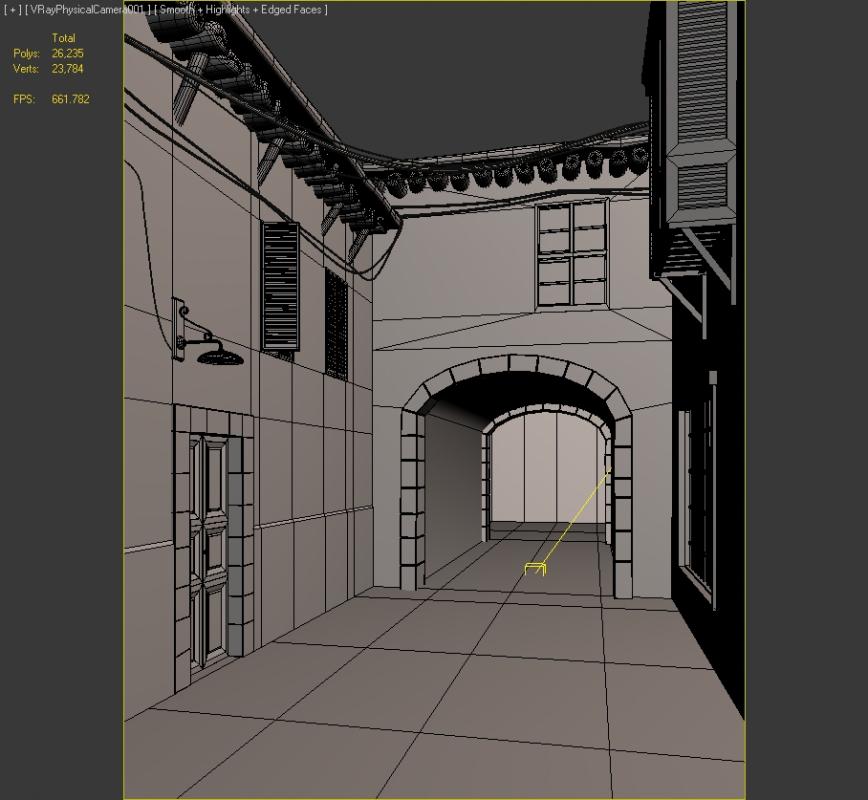Open the VRayPhysicalCamera001 viewport view menu
Viewport: 868px width, 800px height.
click(87, 10)
